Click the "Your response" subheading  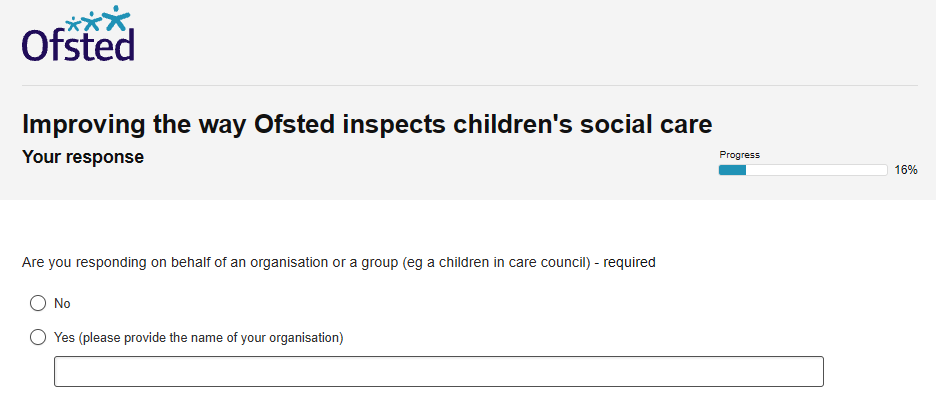pos(83,157)
